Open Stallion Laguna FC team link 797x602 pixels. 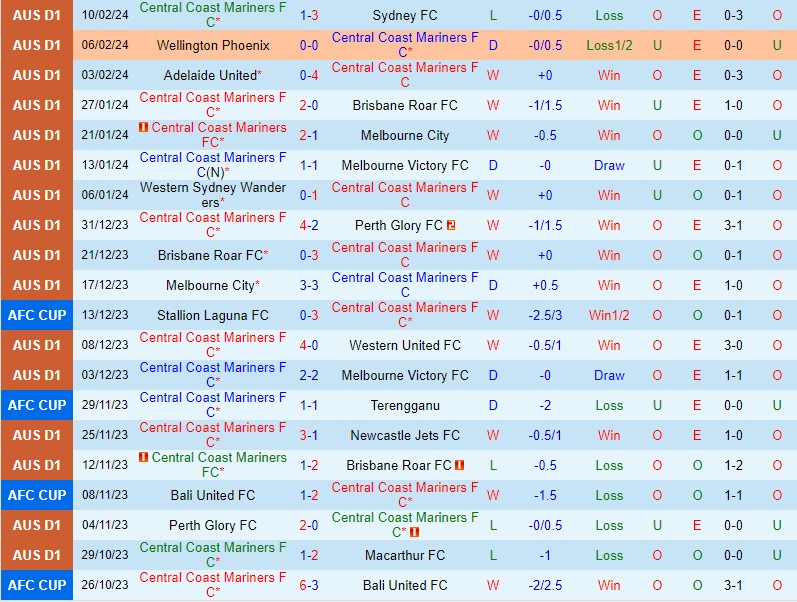[x=212, y=315]
